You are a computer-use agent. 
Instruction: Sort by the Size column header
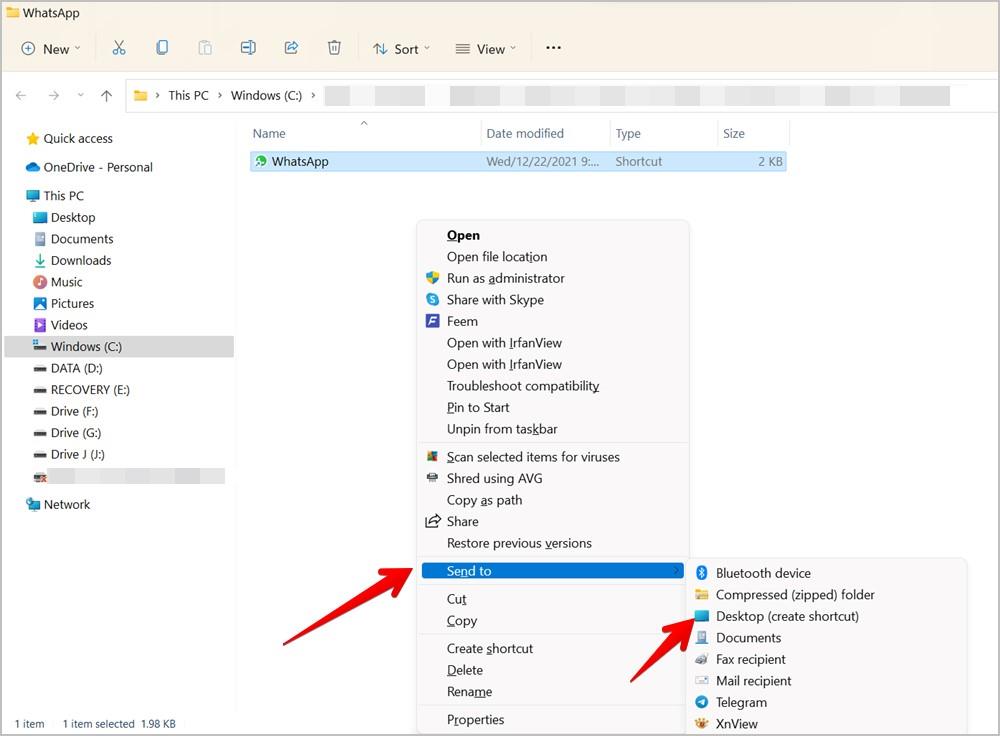(733, 133)
